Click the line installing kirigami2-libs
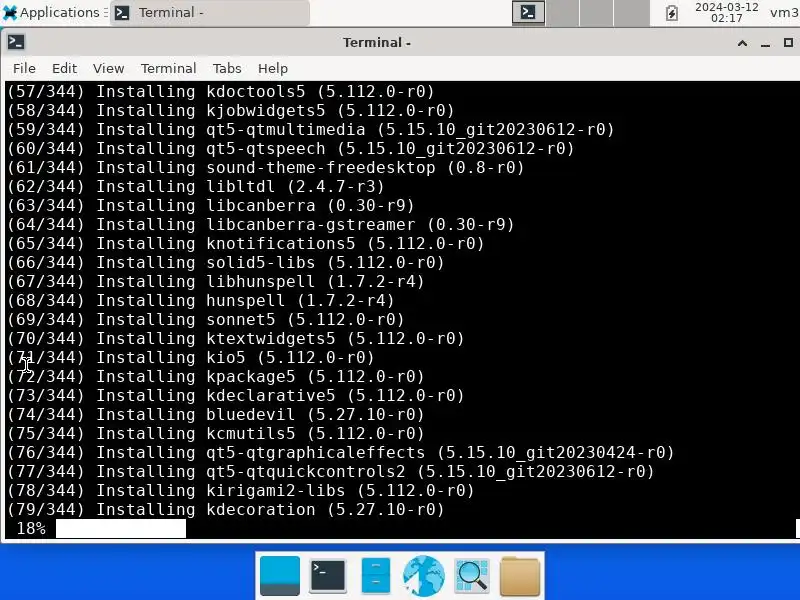 tap(240, 490)
